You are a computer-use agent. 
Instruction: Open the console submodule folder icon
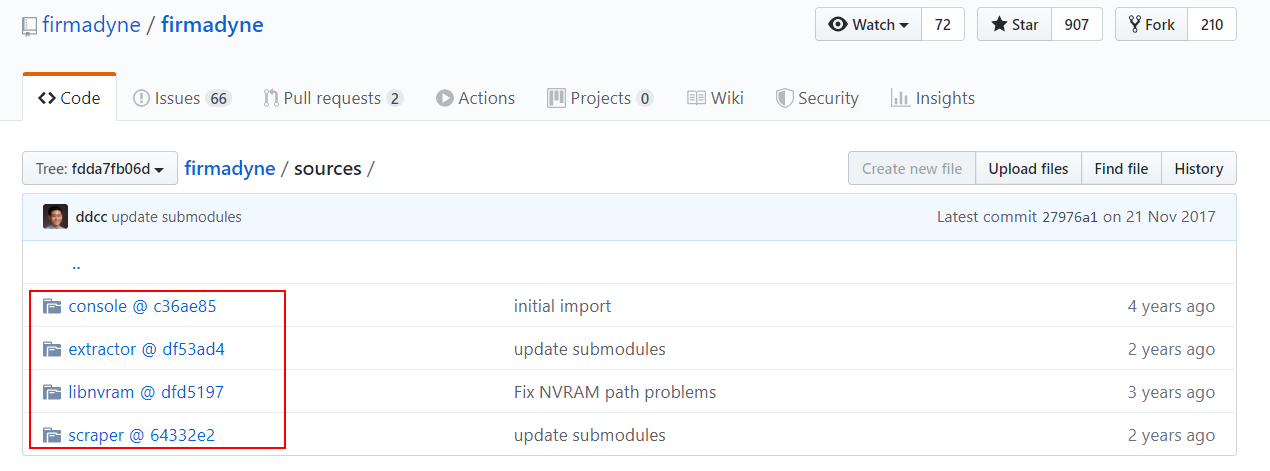pyautogui.click(x=52, y=306)
